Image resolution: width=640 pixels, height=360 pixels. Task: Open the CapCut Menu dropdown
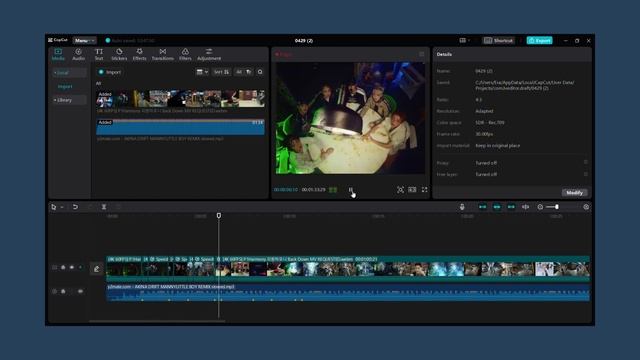tap(84, 40)
